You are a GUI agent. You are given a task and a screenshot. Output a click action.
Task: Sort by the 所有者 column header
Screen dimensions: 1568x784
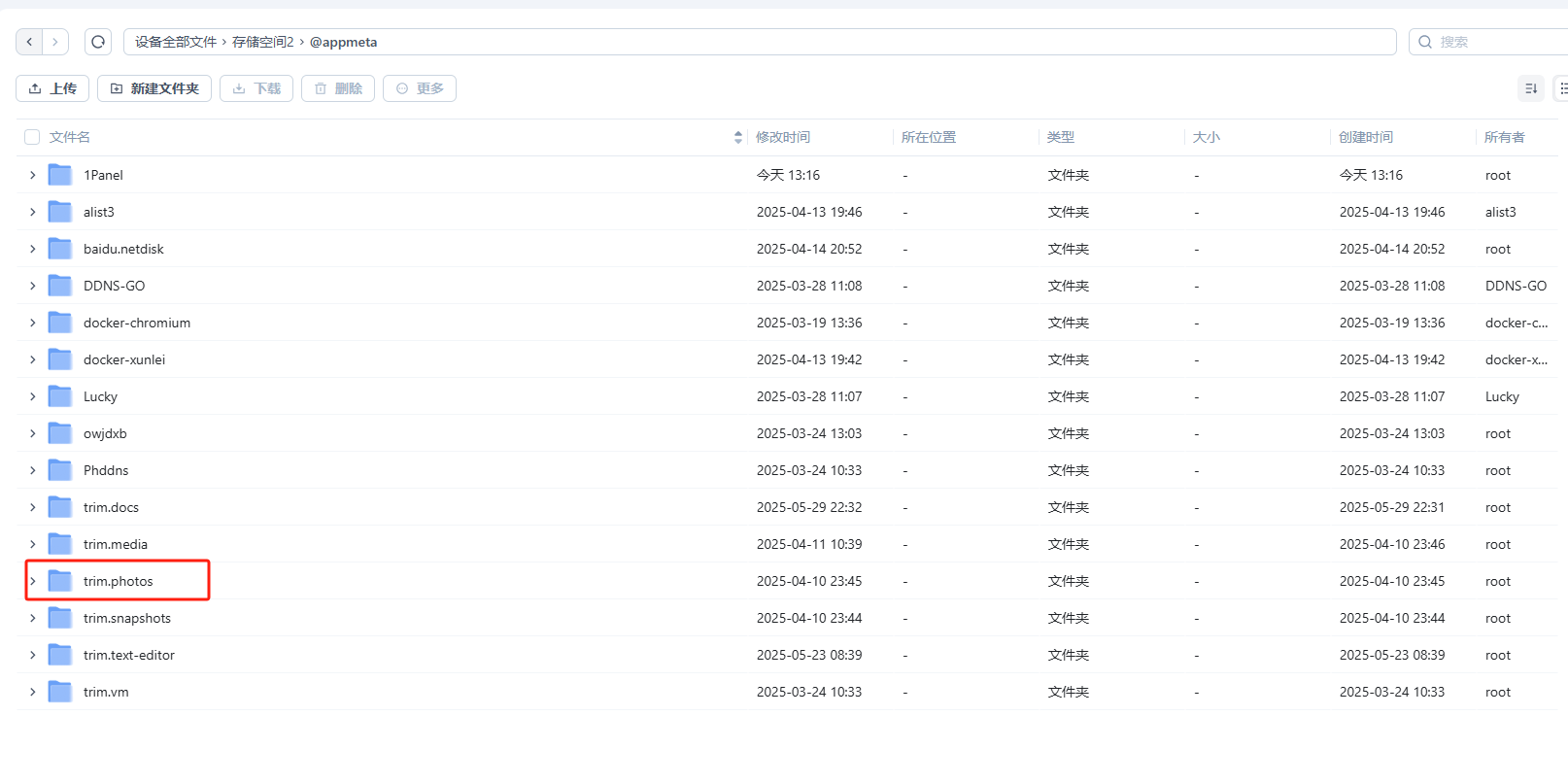coord(1505,137)
